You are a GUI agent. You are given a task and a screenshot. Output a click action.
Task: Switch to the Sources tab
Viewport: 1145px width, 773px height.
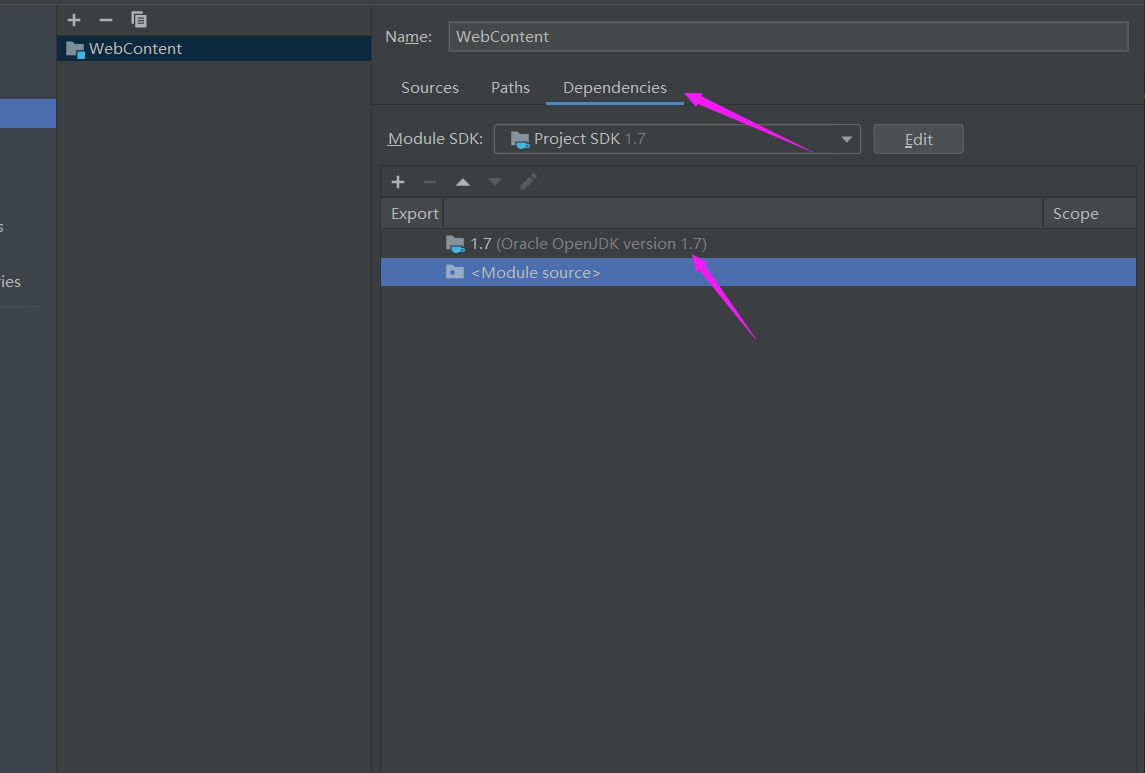tap(429, 88)
